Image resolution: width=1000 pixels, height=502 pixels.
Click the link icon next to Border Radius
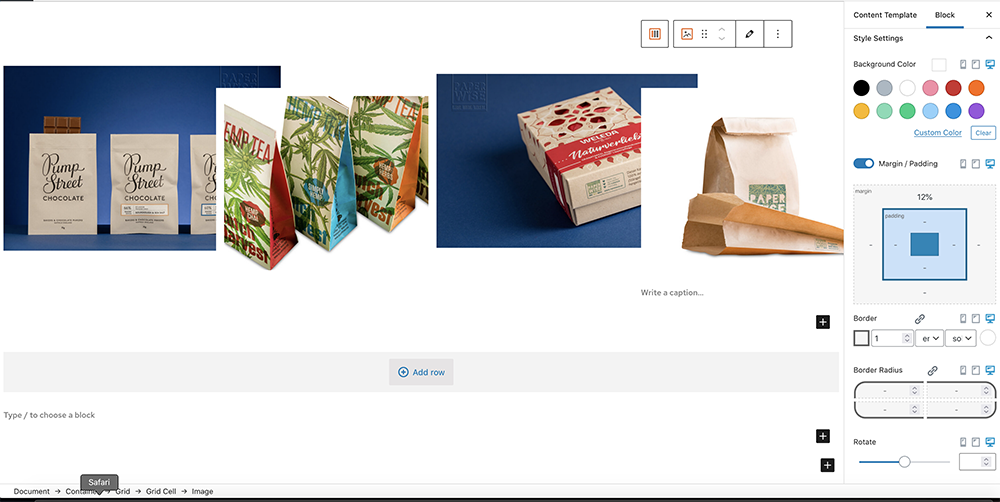pyautogui.click(x=932, y=370)
